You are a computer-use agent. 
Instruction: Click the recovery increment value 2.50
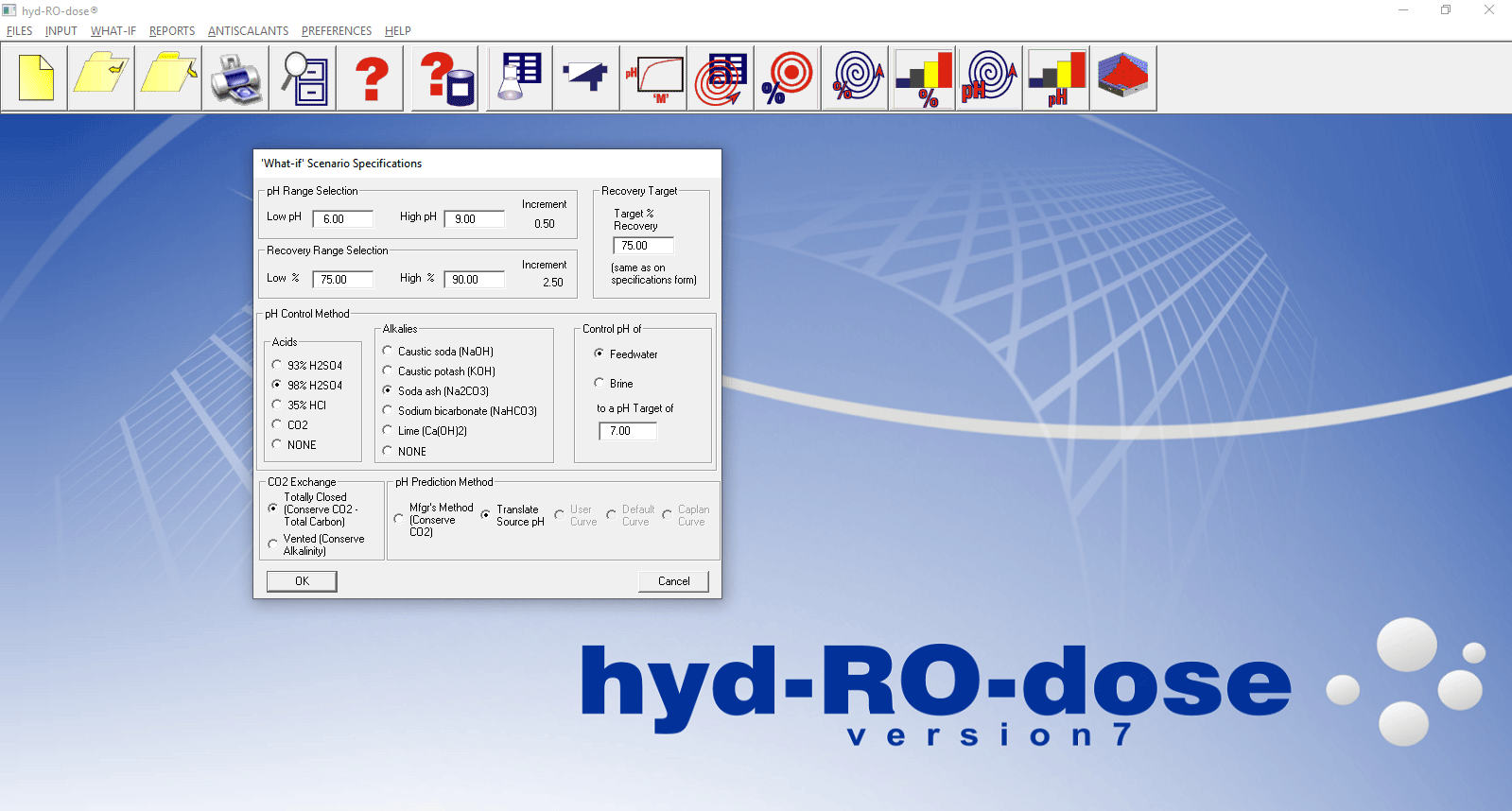pos(553,282)
